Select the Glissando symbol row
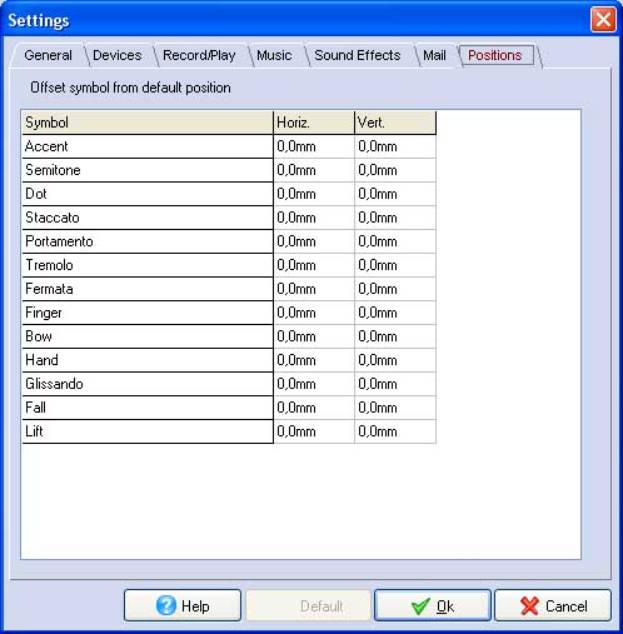The height and width of the screenshot is (634, 623). coord(148,384)
